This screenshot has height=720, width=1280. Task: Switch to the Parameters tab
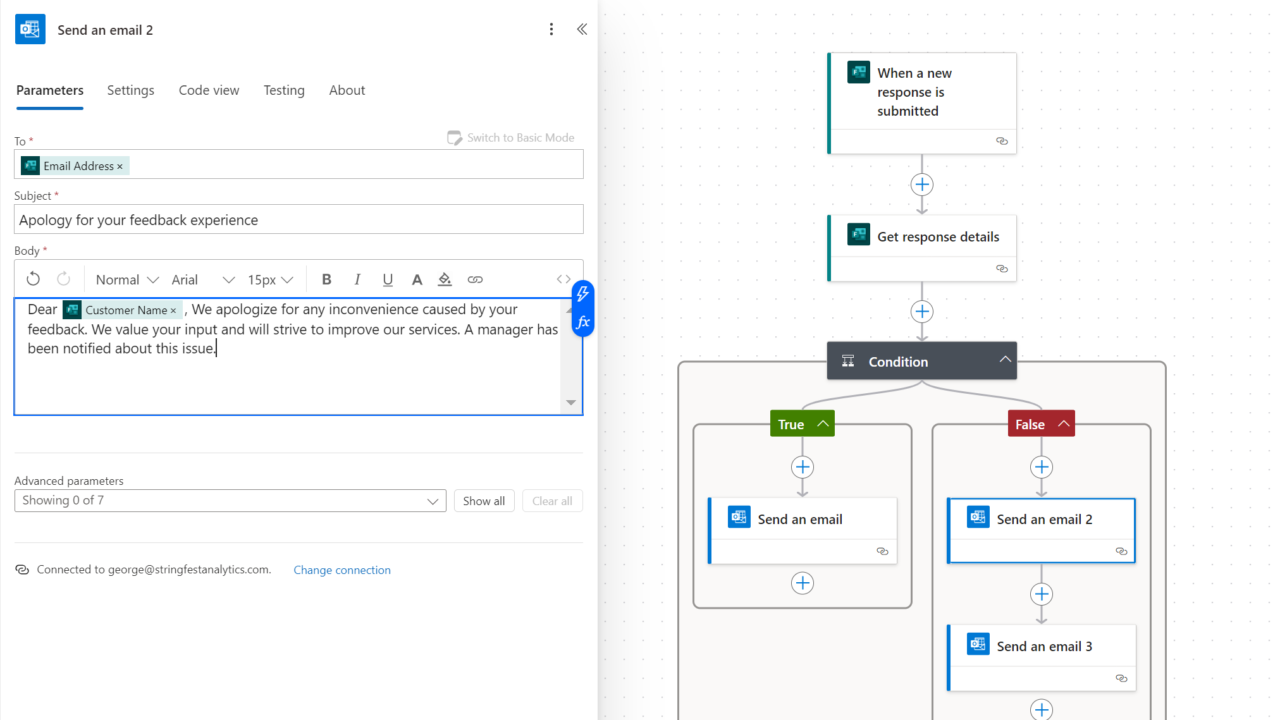coord(50,90)
